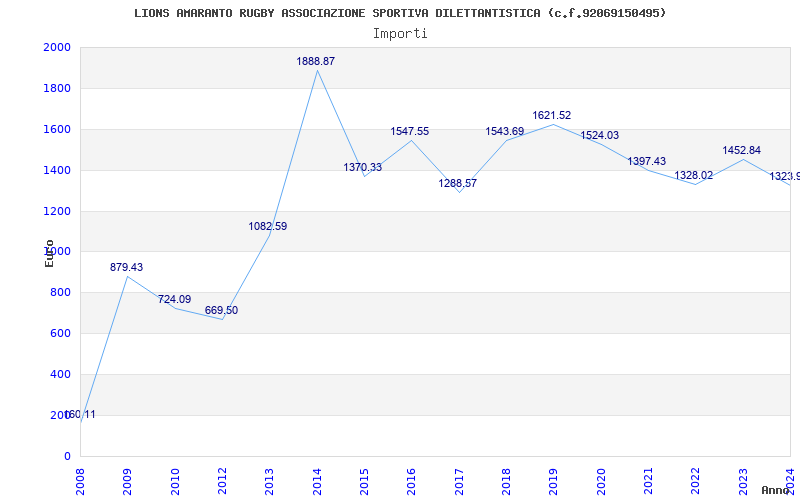Screen dimensions: 800x500
Task: Select the 2015 x-axis year label
Action: tap(364, 482)
